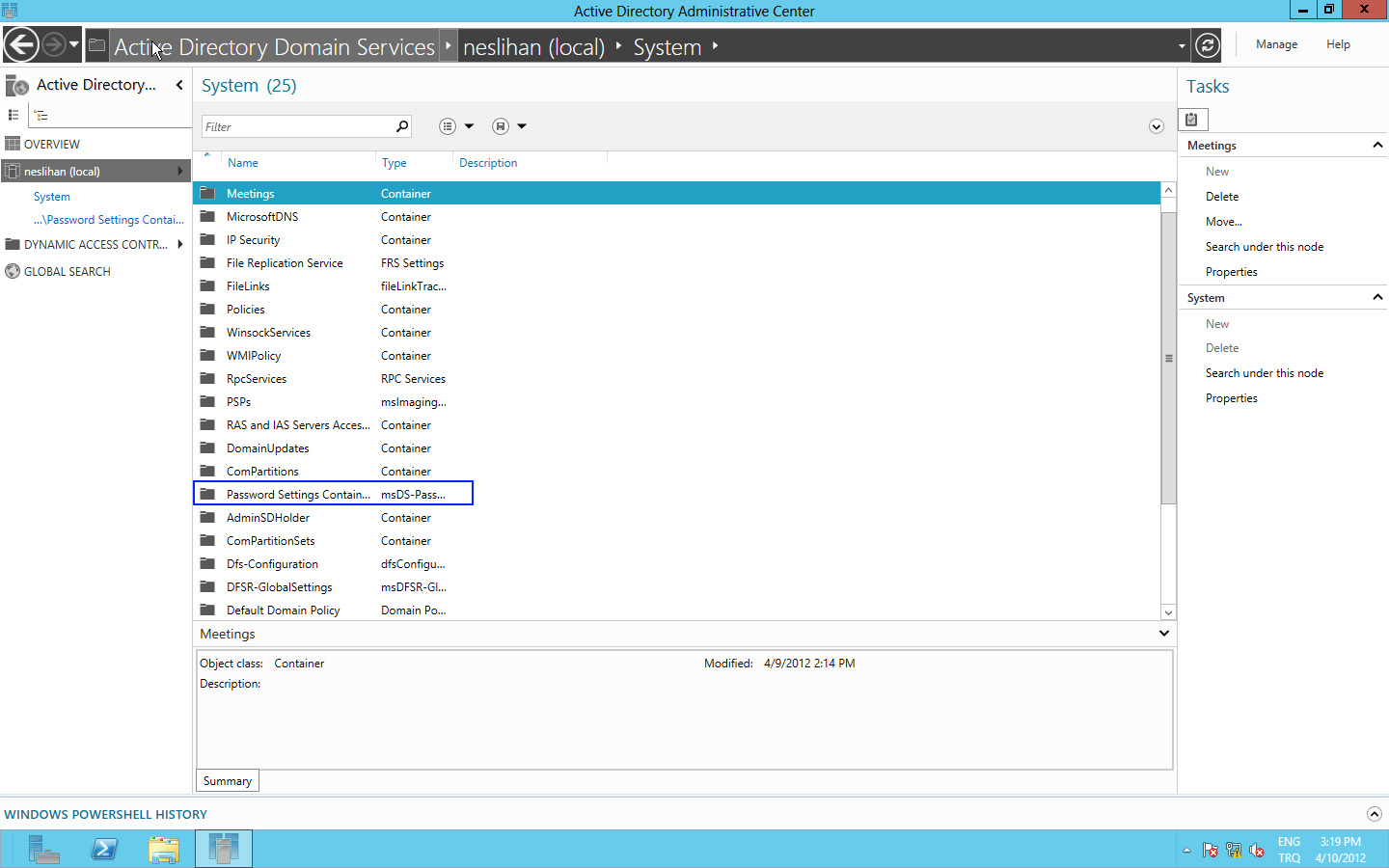Viewport: 1389px width, 868px height.
Task: Open the saved queries dropdown arrow
Action: pyautogui.click(x=522, y=126)
